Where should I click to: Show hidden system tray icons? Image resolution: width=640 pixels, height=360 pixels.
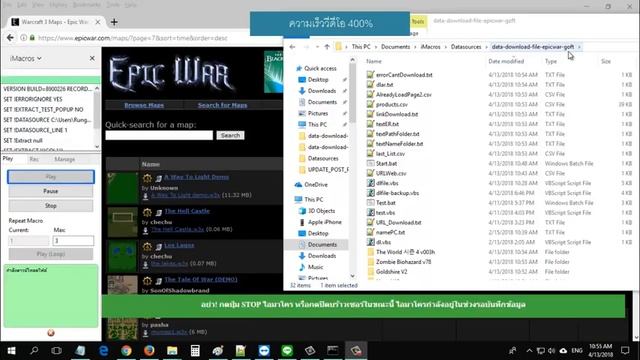pos(529,350)
